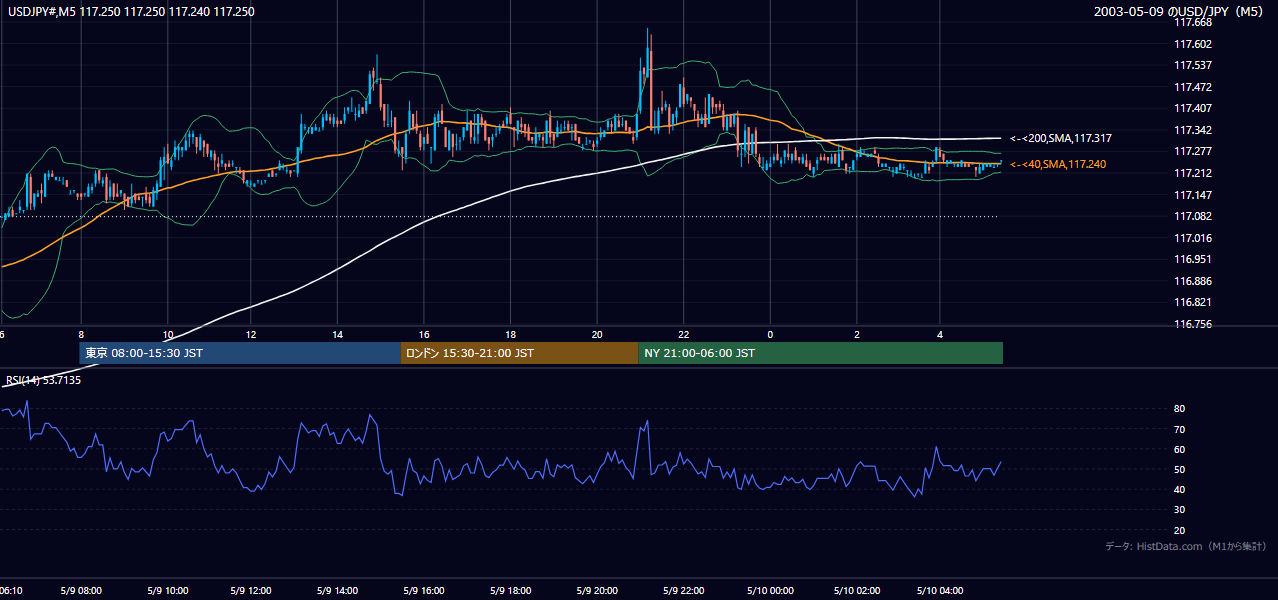Click the bottom date label 5/9 18:00
1278x600 pixels.
tap(510, 591)
